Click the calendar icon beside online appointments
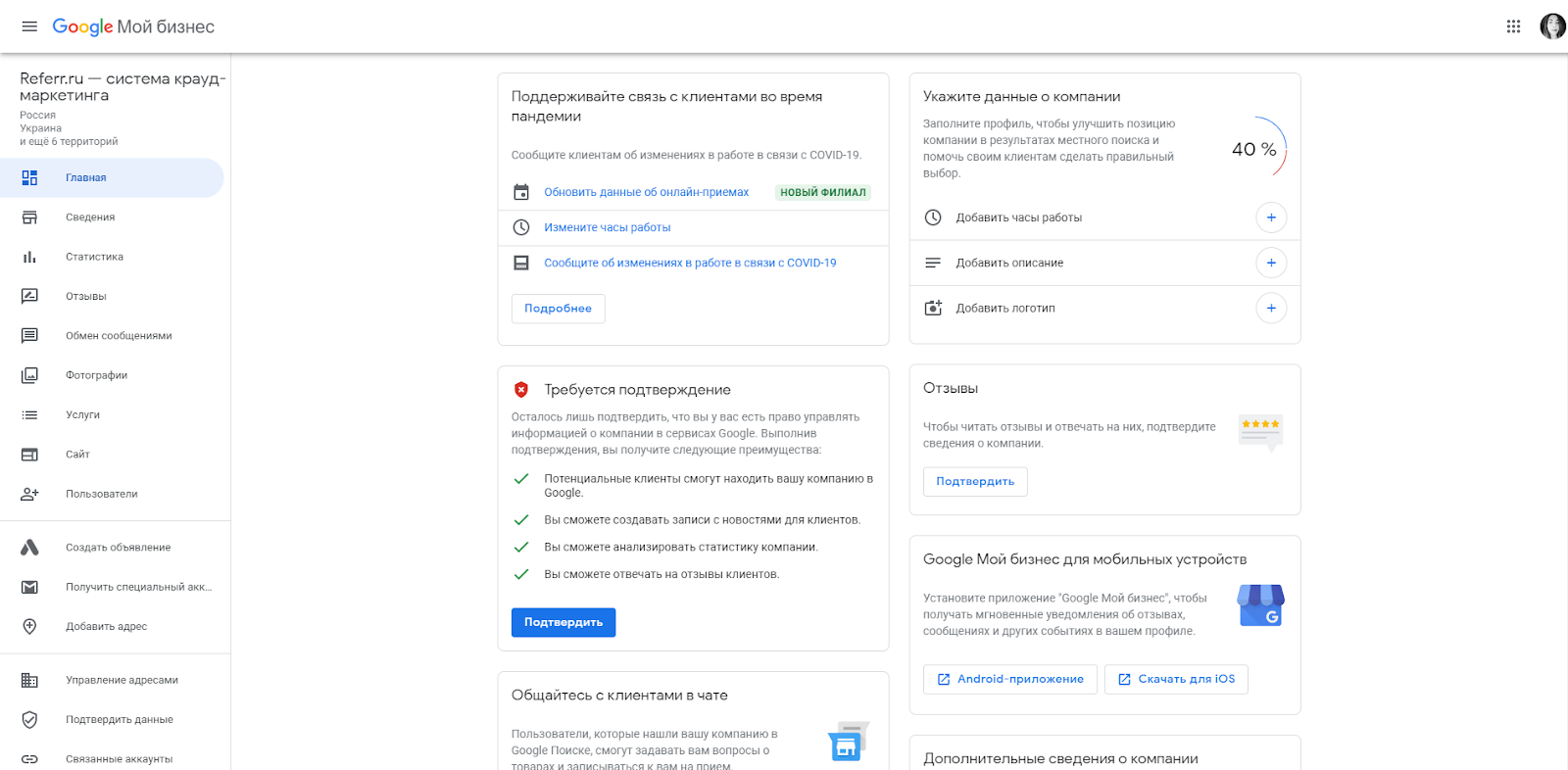Screen dimensions: 1568x770 [521, 192]
